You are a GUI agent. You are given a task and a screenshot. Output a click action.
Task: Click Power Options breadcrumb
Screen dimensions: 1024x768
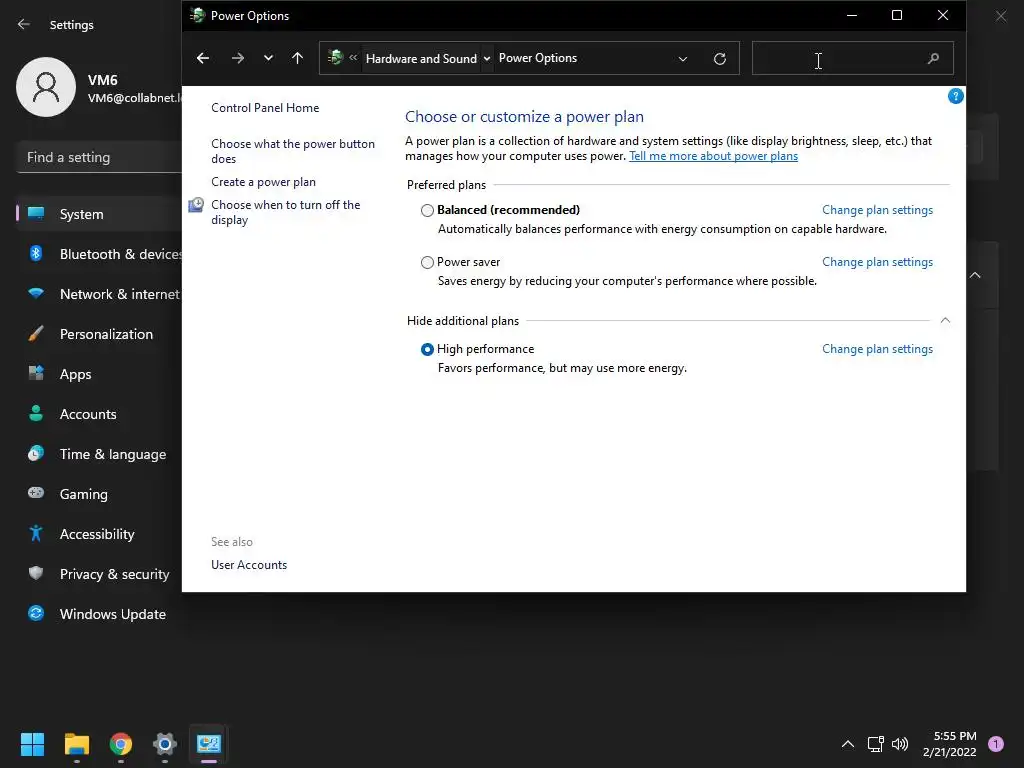537,58
